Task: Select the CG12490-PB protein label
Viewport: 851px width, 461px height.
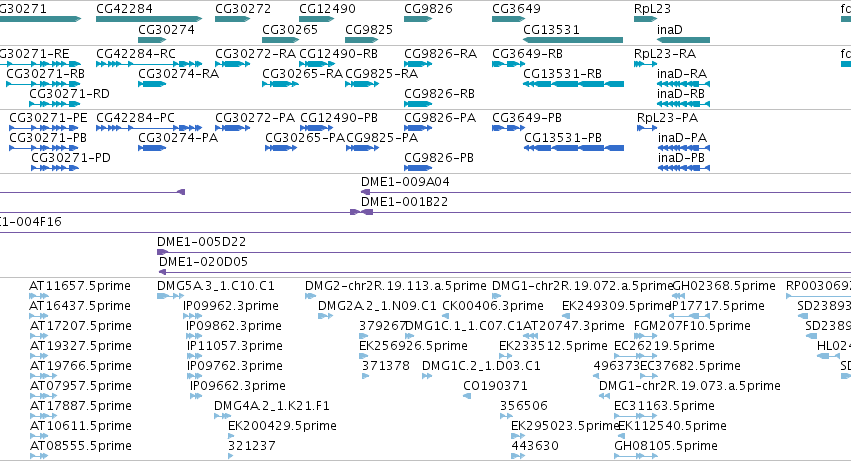Action: click(339, 118)
